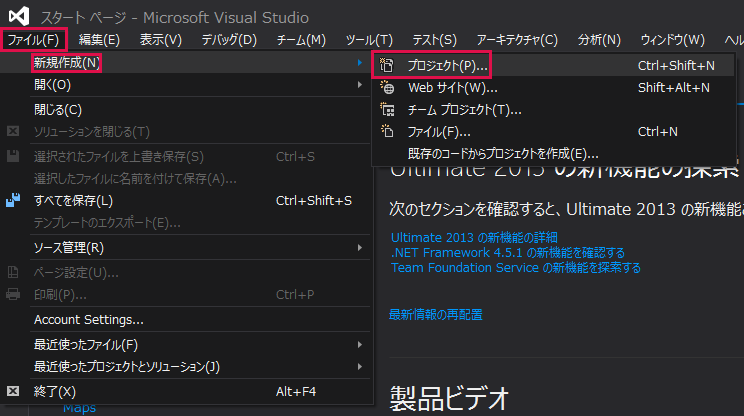Click the globe icon beside Web サイト(W)

tap(387, 87)
